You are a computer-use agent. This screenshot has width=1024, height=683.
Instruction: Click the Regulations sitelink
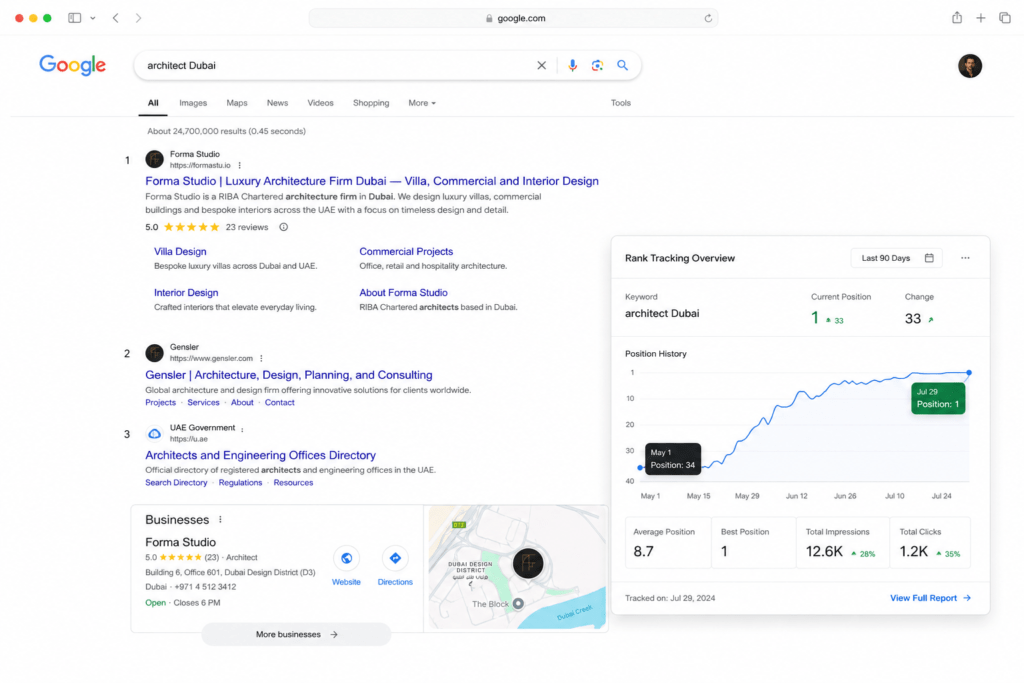pos(240,483)
